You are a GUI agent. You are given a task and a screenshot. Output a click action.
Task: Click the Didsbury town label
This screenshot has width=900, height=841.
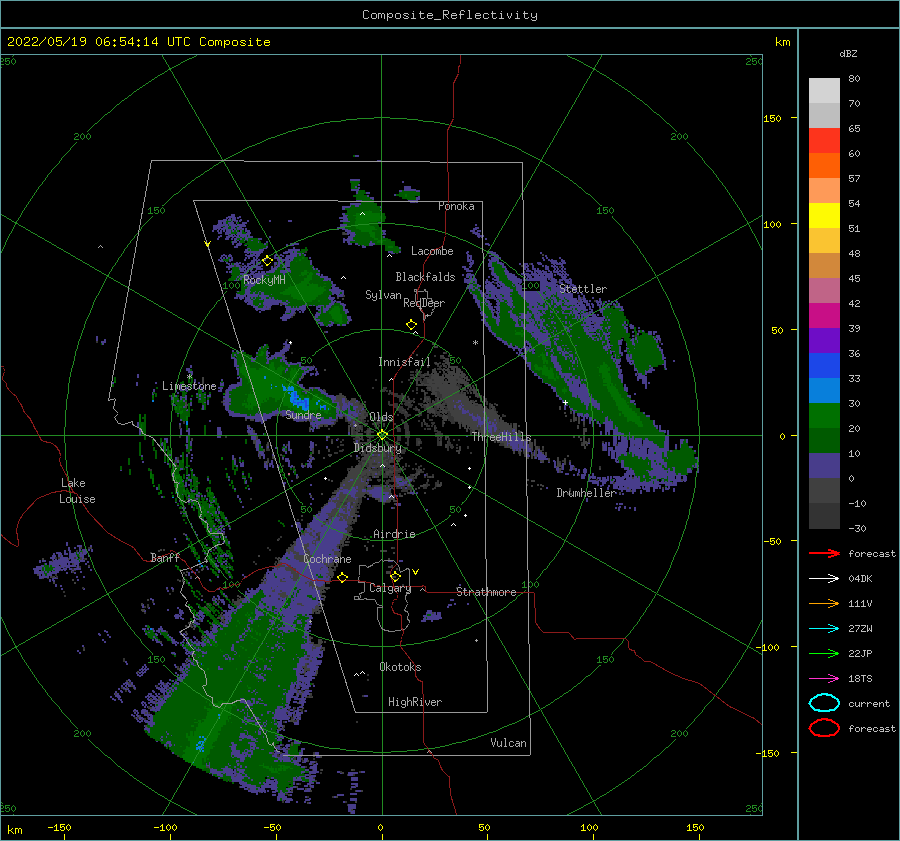pos(378,448)
